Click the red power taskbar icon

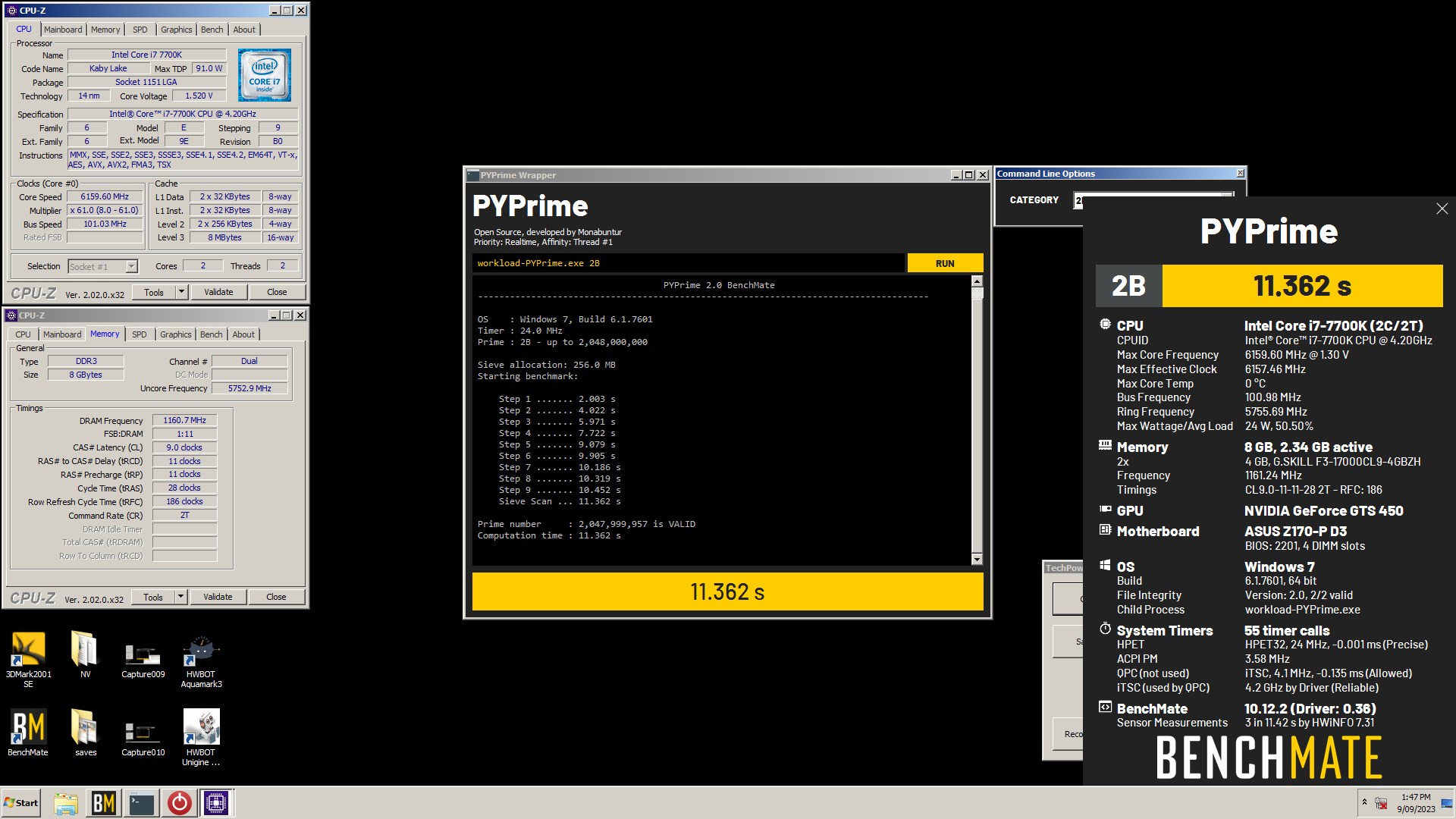179,803
